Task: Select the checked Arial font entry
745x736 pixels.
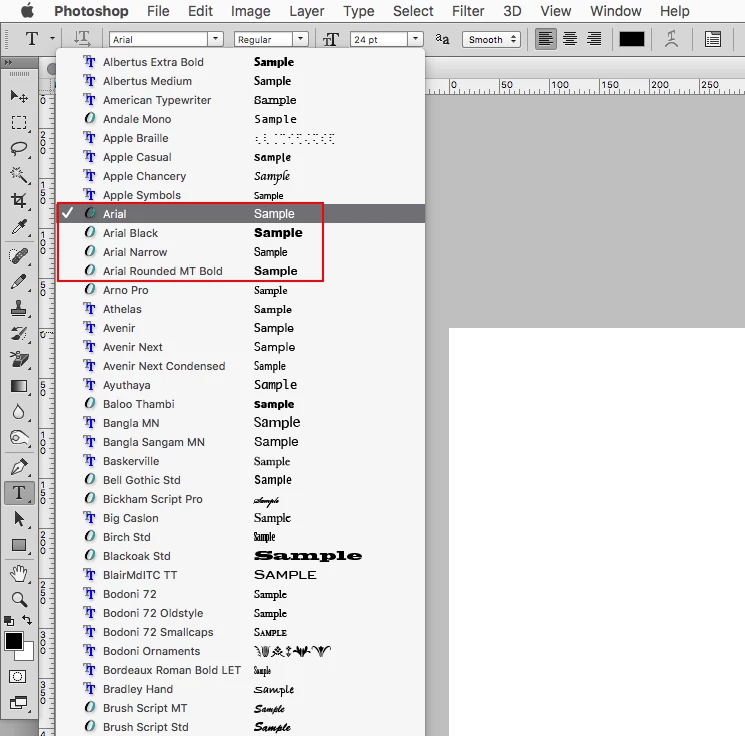Action: click(x=240, y=214)
